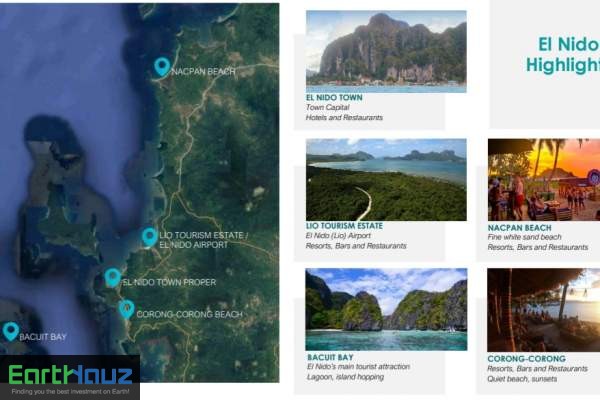Click the CORONG-CORONG caption heading

[527, 359]
